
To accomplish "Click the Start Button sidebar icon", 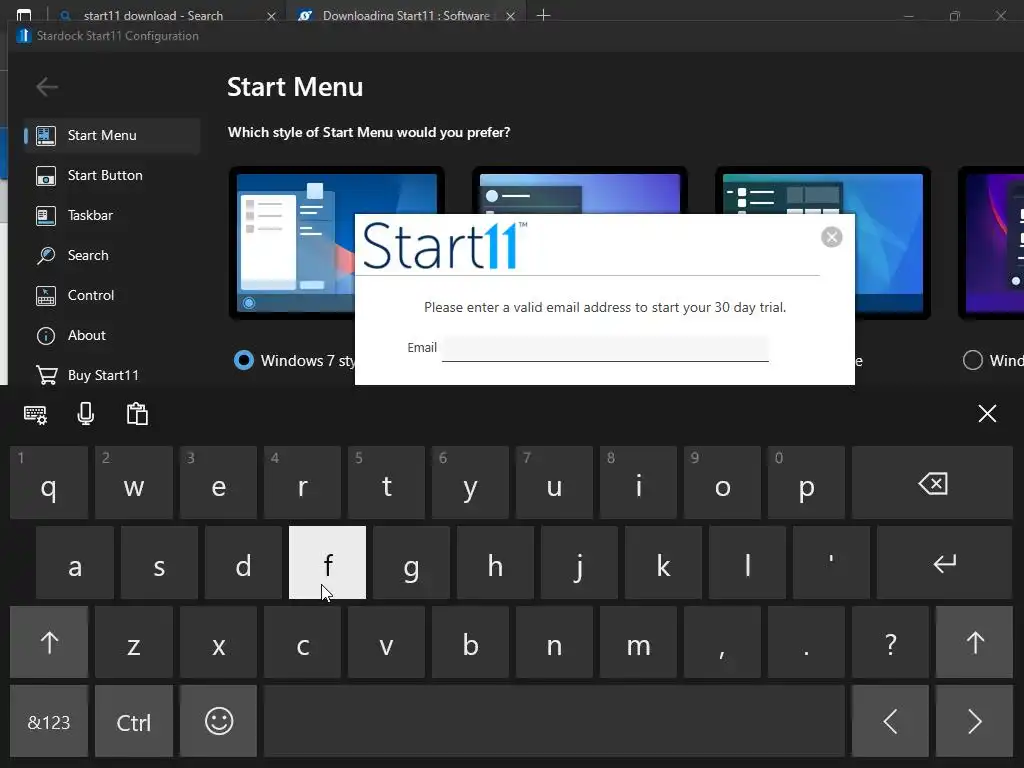I will click(x=46, y=175).
